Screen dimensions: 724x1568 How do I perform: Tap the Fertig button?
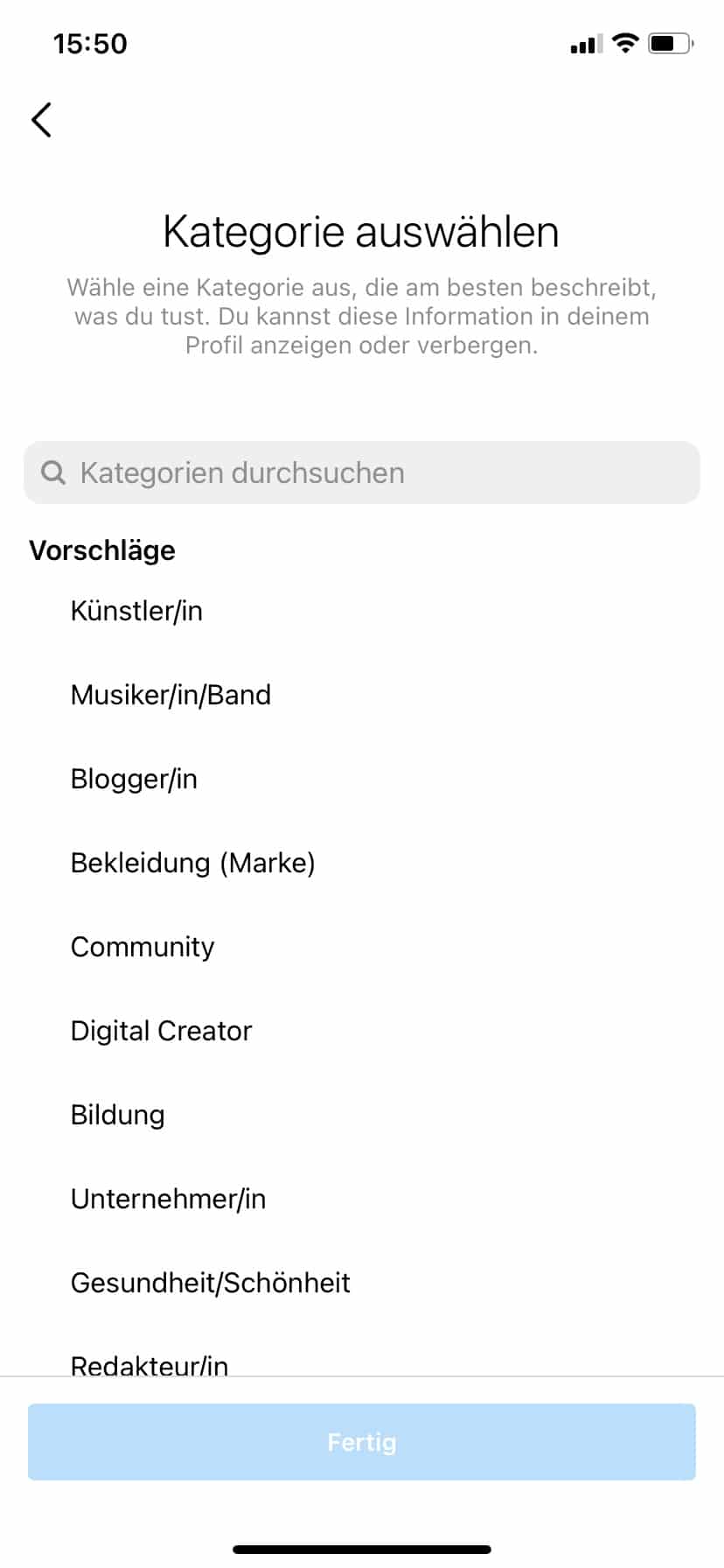(362, 1442)
